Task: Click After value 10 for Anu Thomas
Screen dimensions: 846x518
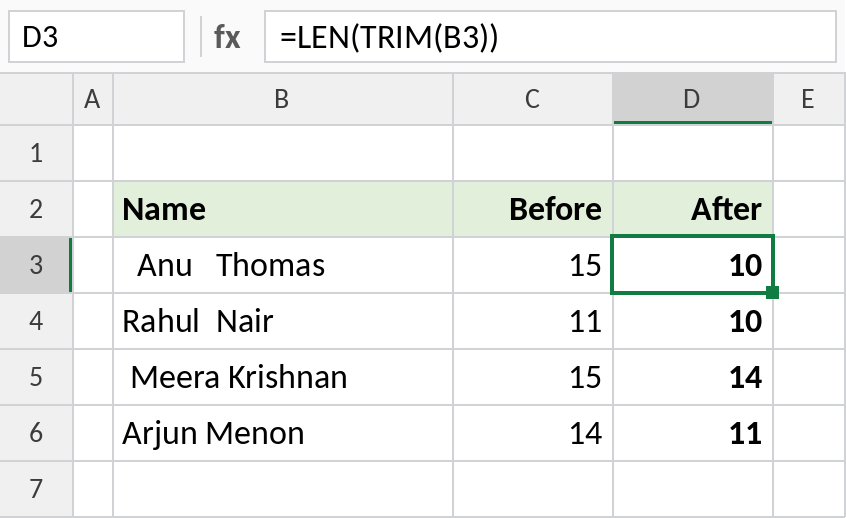Action: click(x=693, y=265)
